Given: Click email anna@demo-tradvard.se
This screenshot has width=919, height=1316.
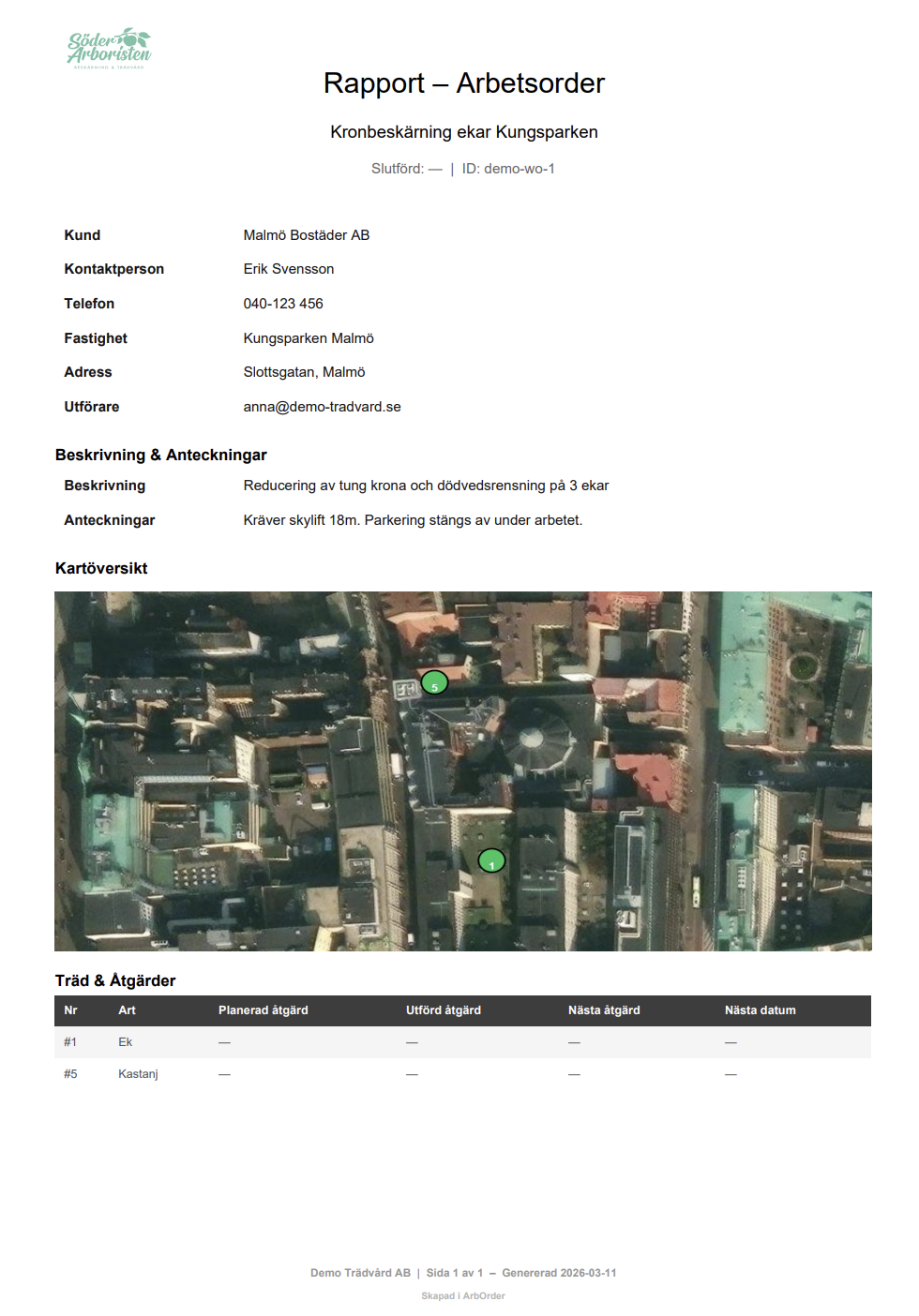Looking at the screenshot, I should (x=322, y=407).
